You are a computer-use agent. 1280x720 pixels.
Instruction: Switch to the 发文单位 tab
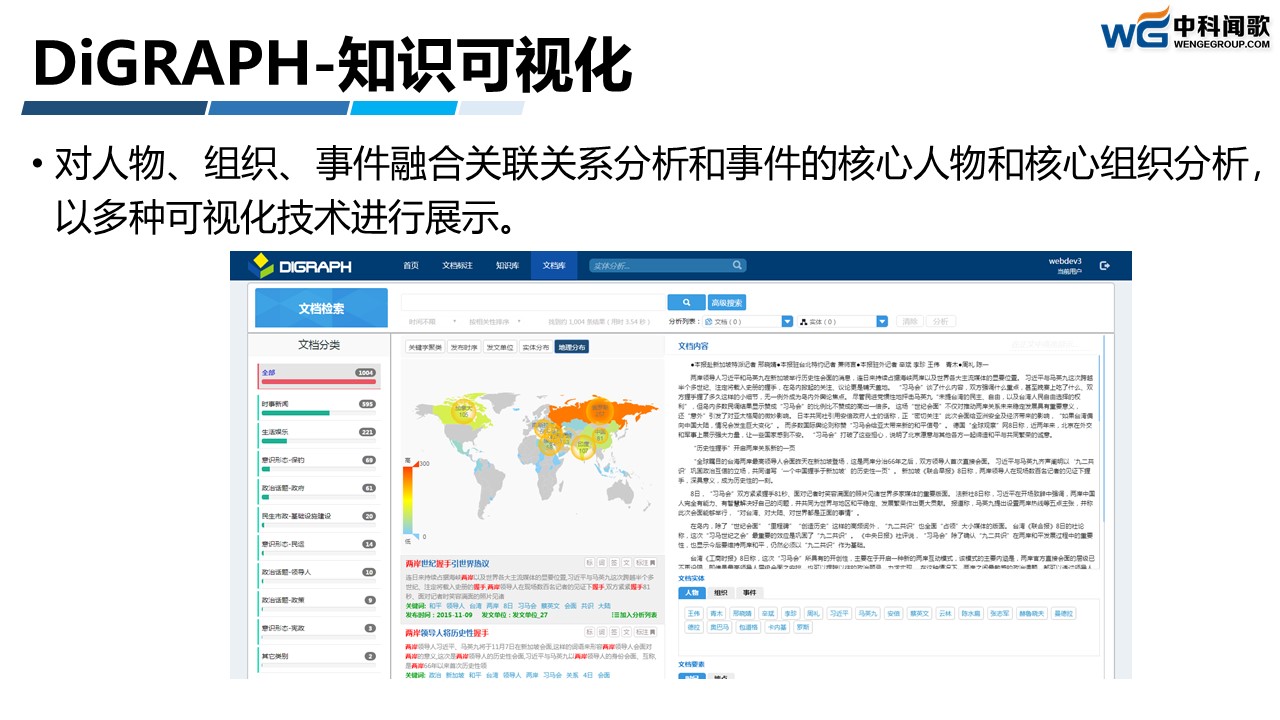501,347
